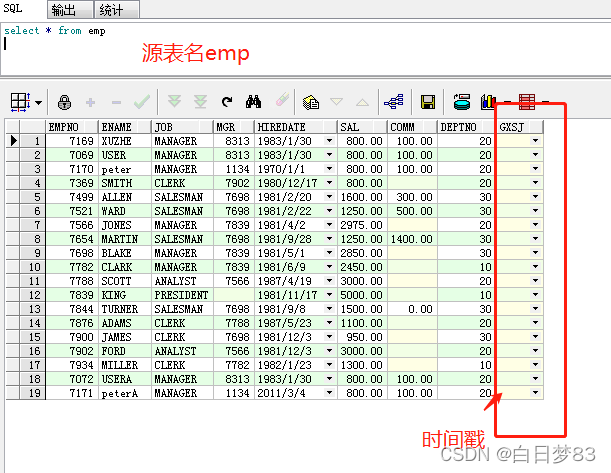Click the insert record plus icon

(90, 102)
